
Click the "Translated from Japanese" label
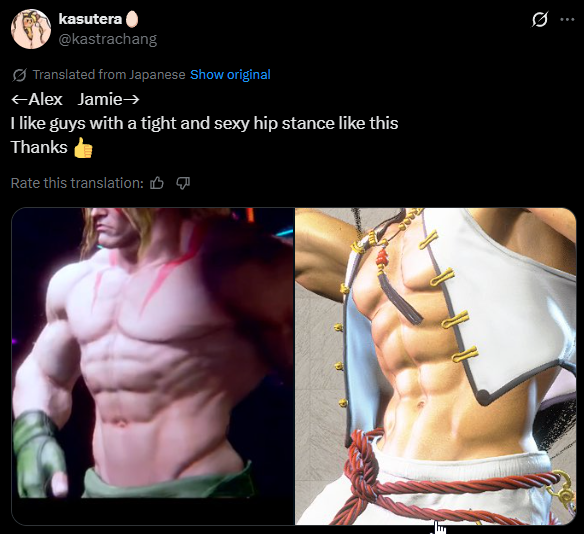[x=109, y=74]
